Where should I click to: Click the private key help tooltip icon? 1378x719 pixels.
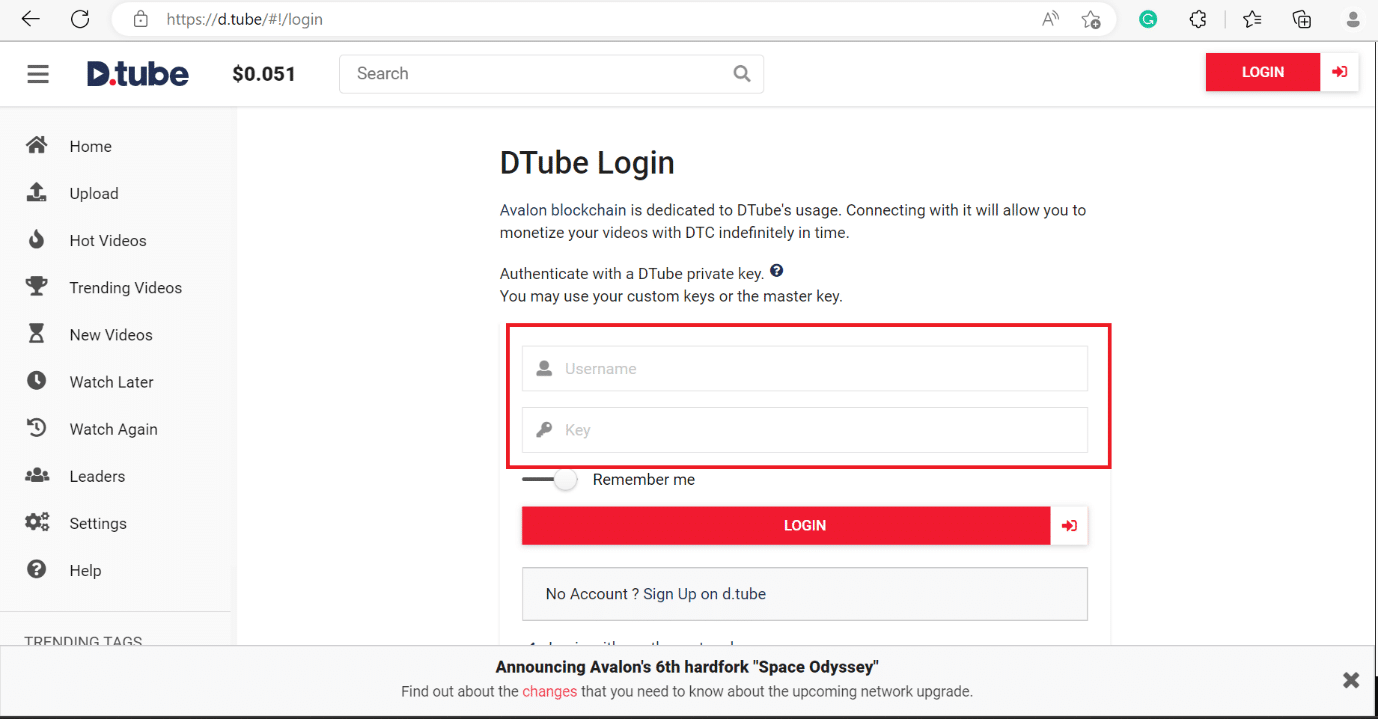point(777,271)
